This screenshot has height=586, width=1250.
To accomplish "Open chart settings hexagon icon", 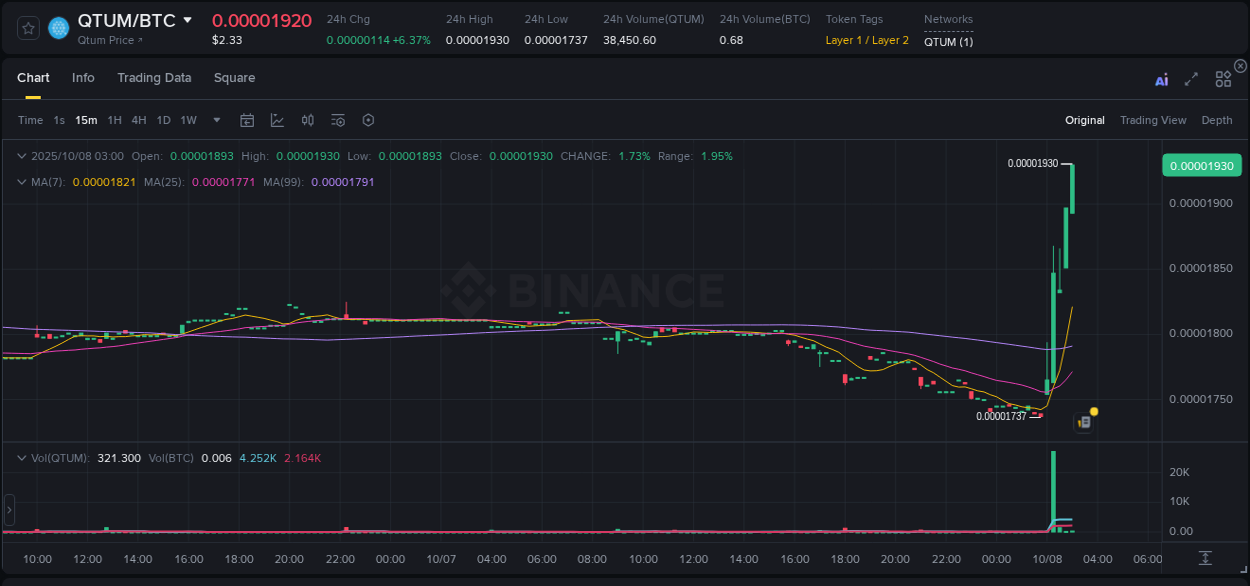I will [368, 120].
